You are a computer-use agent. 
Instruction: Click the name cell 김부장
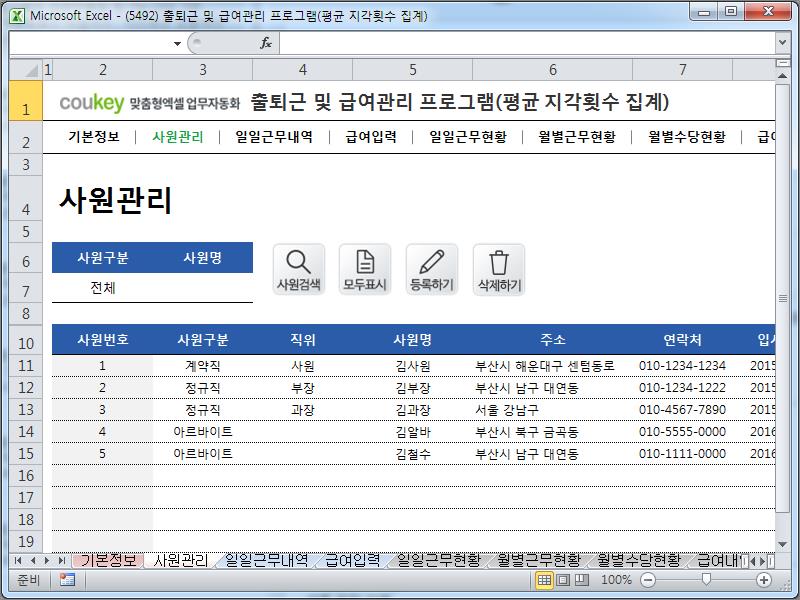(x=413, y=388)
